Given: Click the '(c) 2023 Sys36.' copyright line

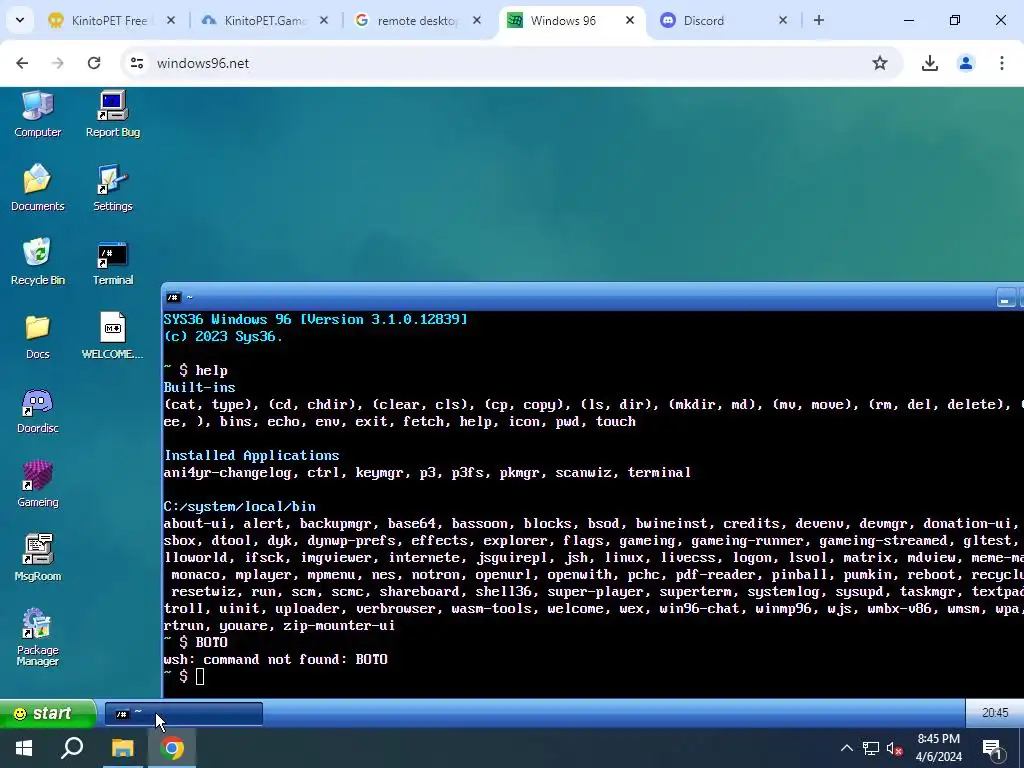Looking at the screenshot, I should click(223, 336).
